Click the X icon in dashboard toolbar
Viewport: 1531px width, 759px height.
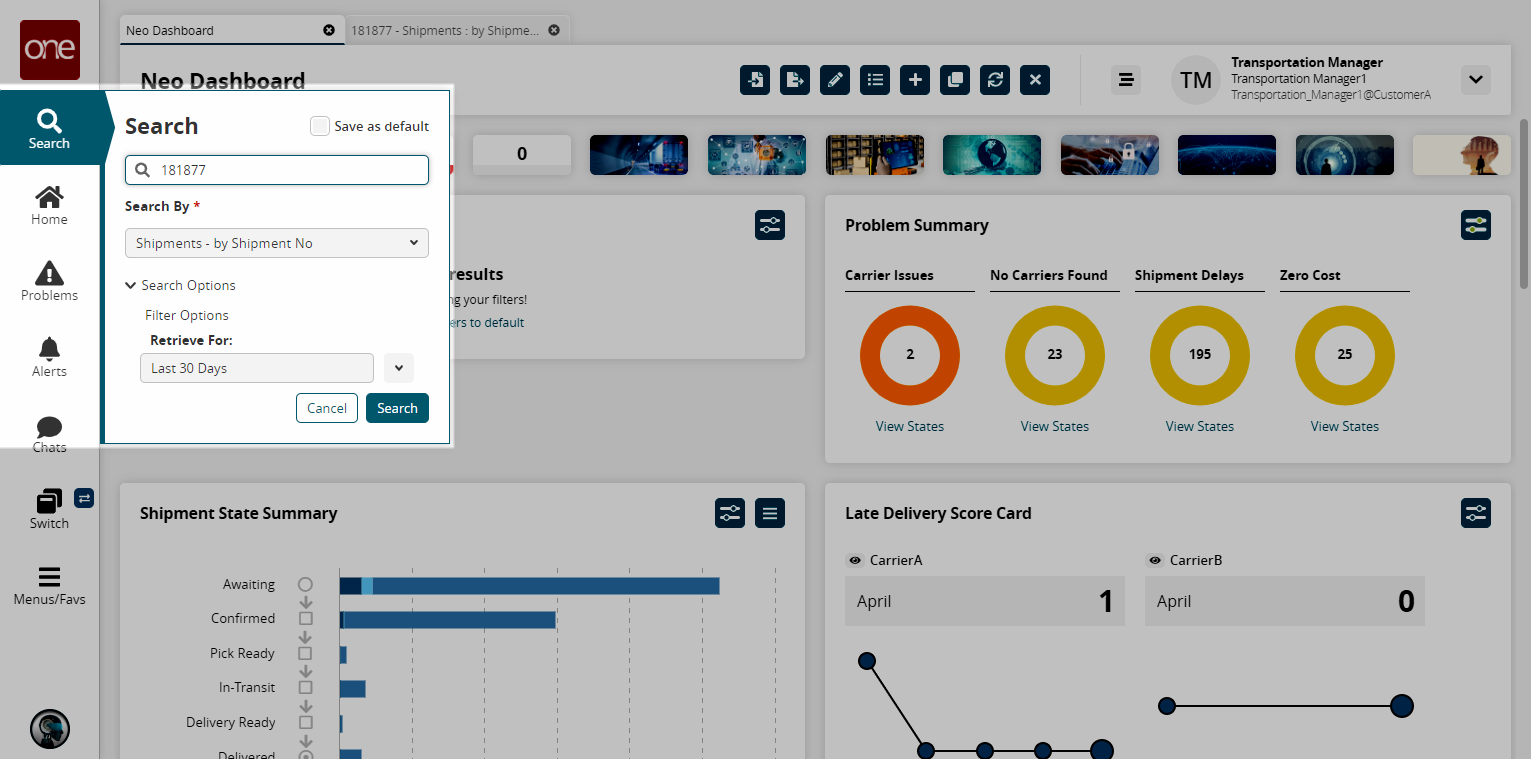coord(1035,80)
